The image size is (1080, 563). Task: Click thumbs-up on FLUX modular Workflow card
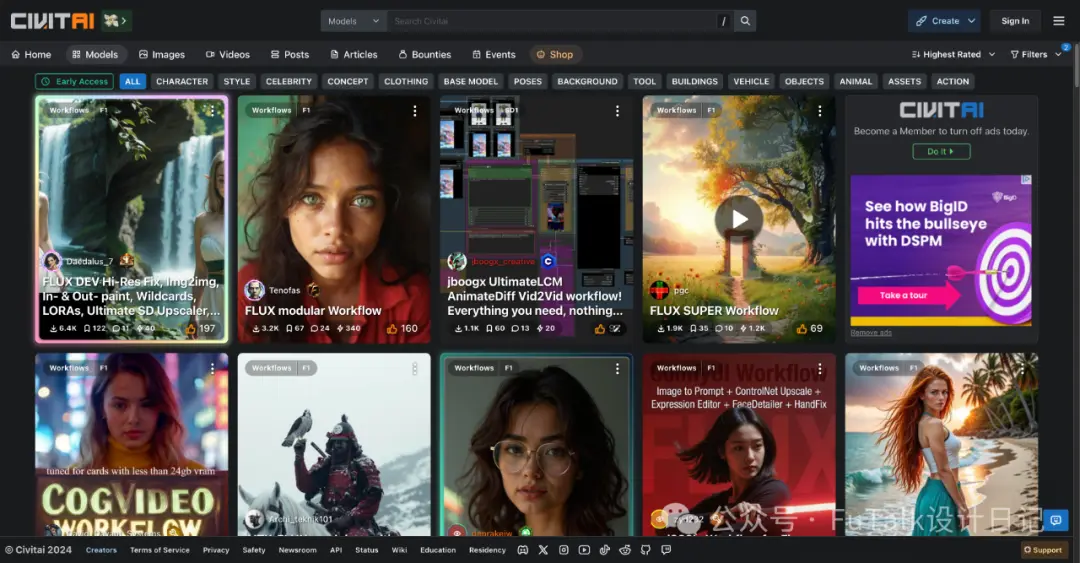[x=392, y=329]
